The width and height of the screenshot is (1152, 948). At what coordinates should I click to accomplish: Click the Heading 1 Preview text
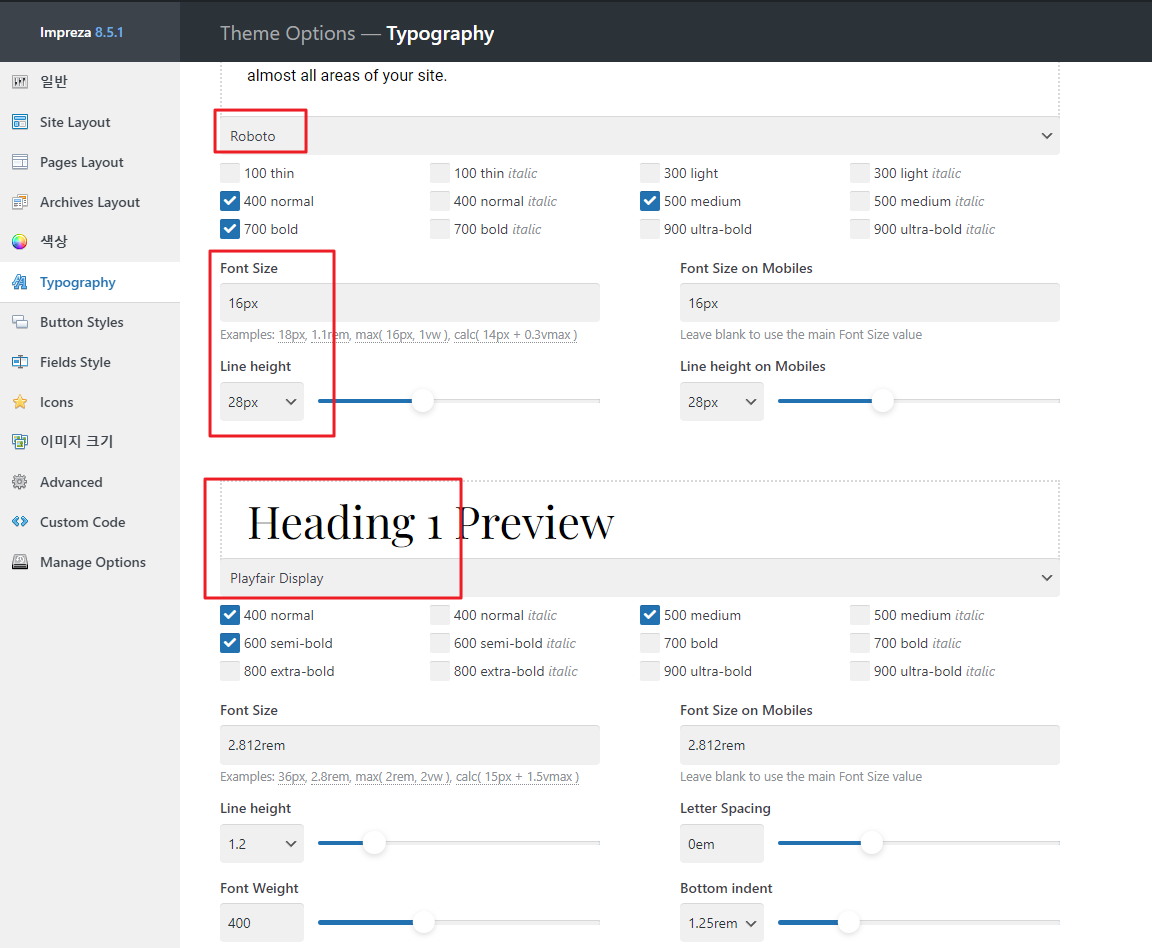click(x=431, y=523)
